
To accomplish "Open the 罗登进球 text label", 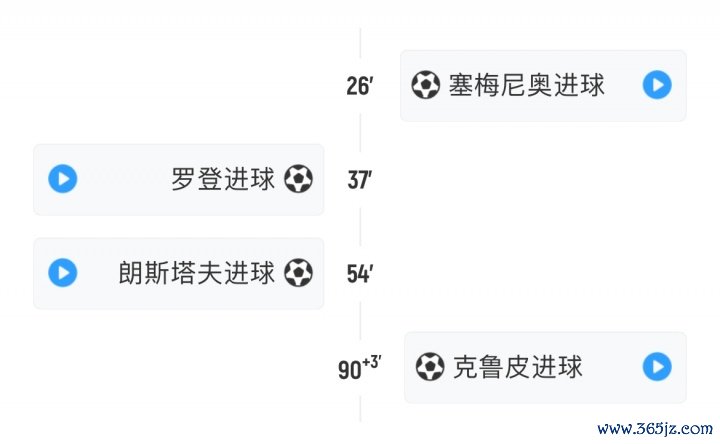I will tap(223, 179).
